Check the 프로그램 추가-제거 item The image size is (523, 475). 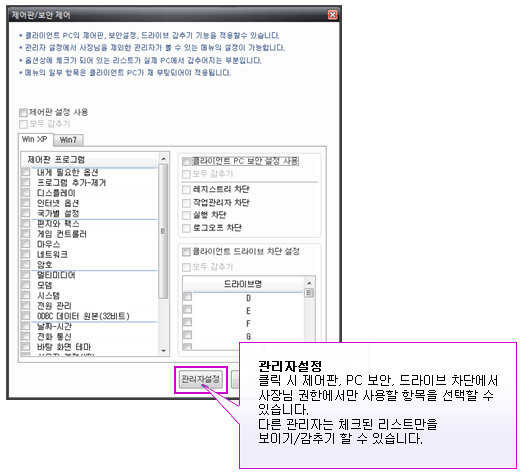26,182
